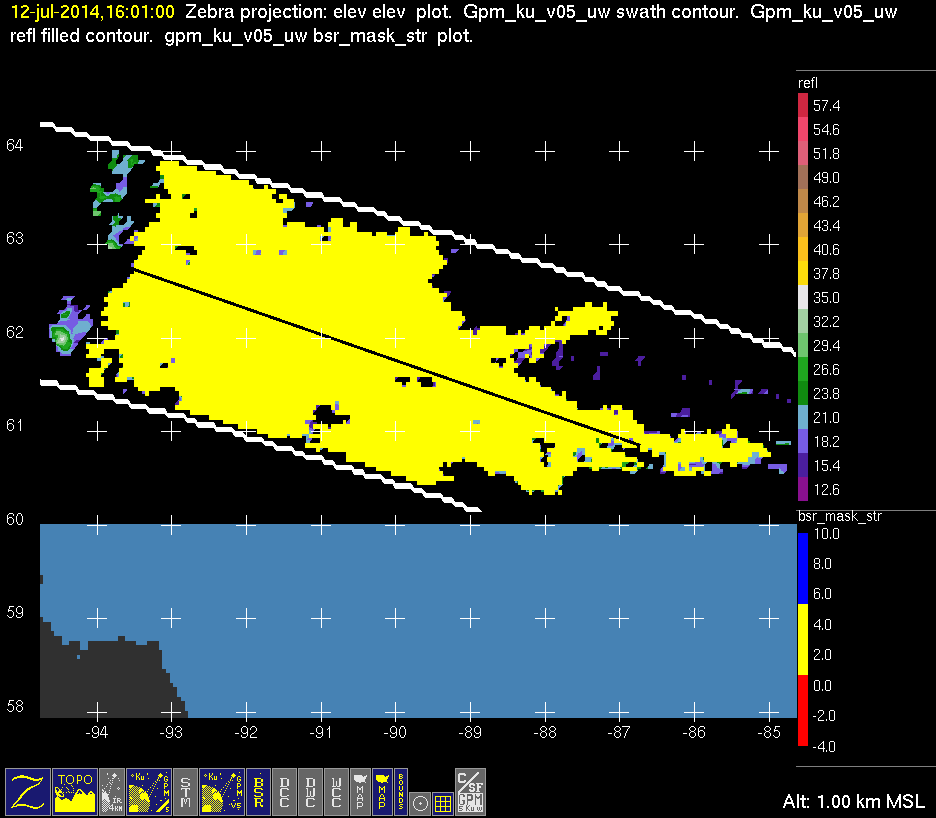Click the '64' latitude axis label
This screenshot has height=818, width=936.
[15, 145]
